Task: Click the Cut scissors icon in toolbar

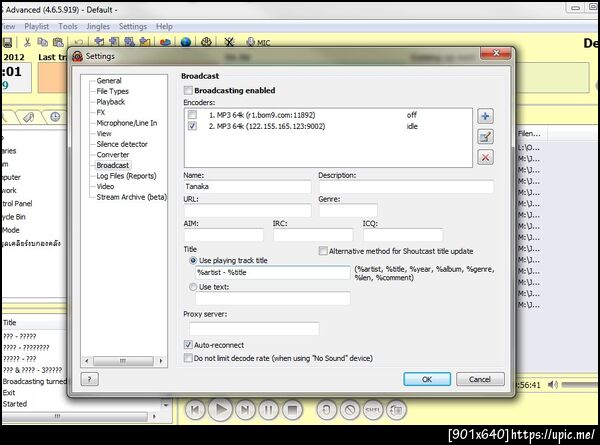Action: [27, 42]
